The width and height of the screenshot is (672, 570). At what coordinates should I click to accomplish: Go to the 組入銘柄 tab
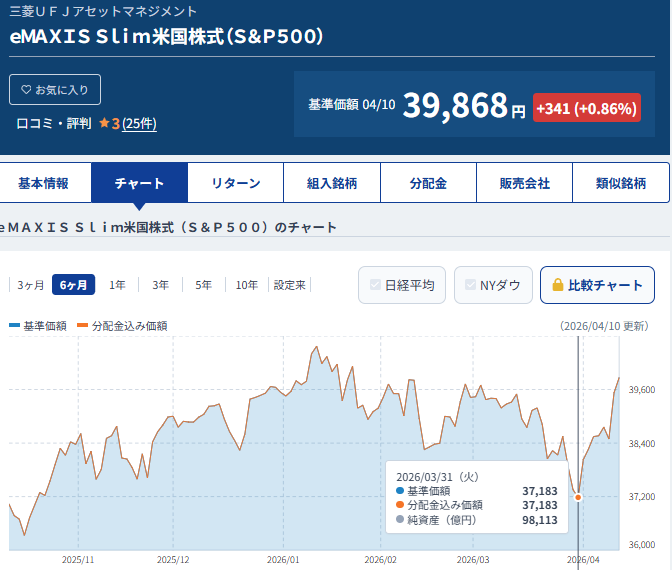point(332,183)
